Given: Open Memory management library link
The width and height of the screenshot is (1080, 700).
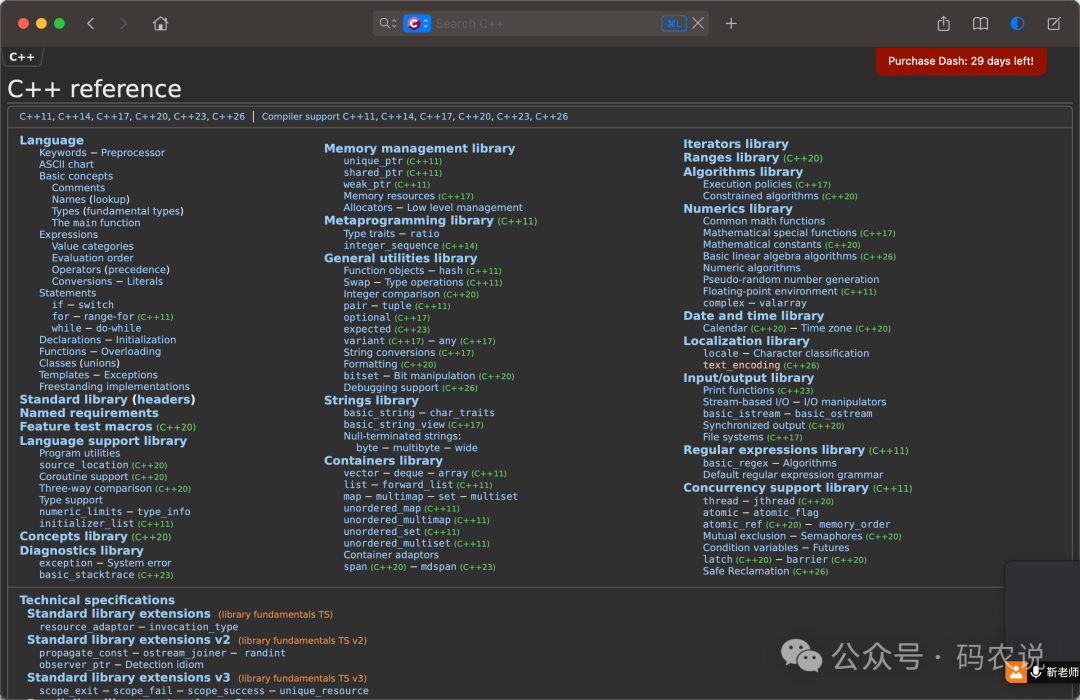Looking at the screenshot, I should [x=419, y=148].
